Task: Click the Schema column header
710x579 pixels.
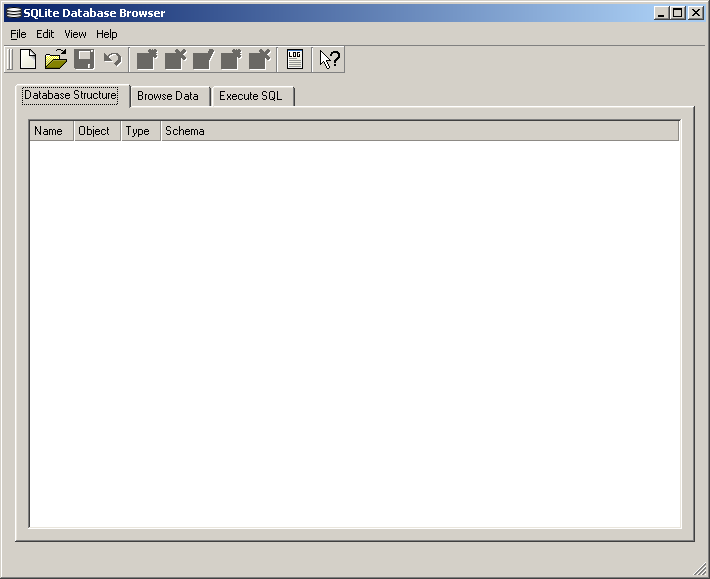Action: [420, 131]
